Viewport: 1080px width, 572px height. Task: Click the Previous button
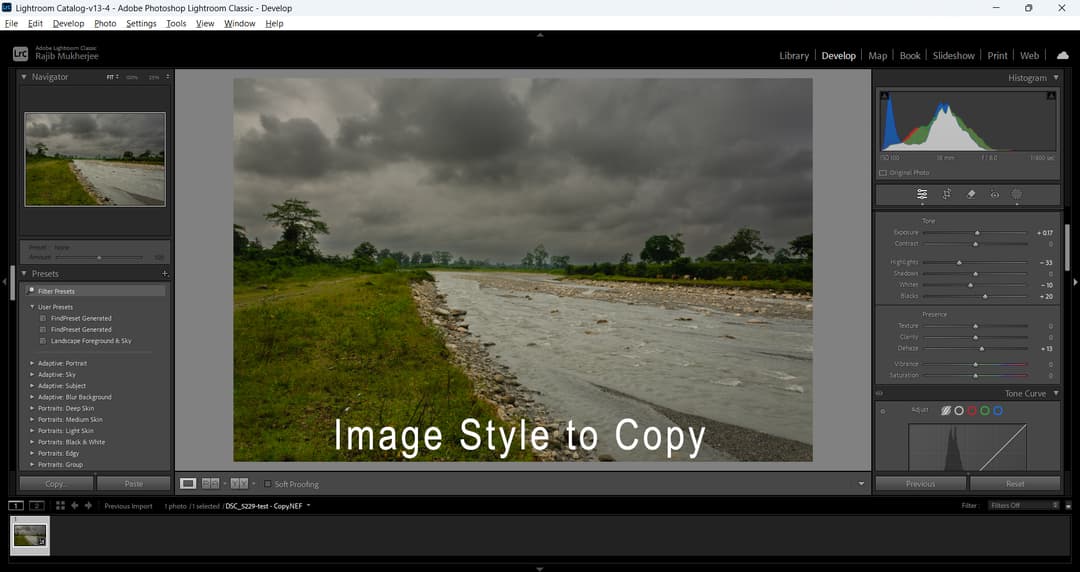point(920,484)
